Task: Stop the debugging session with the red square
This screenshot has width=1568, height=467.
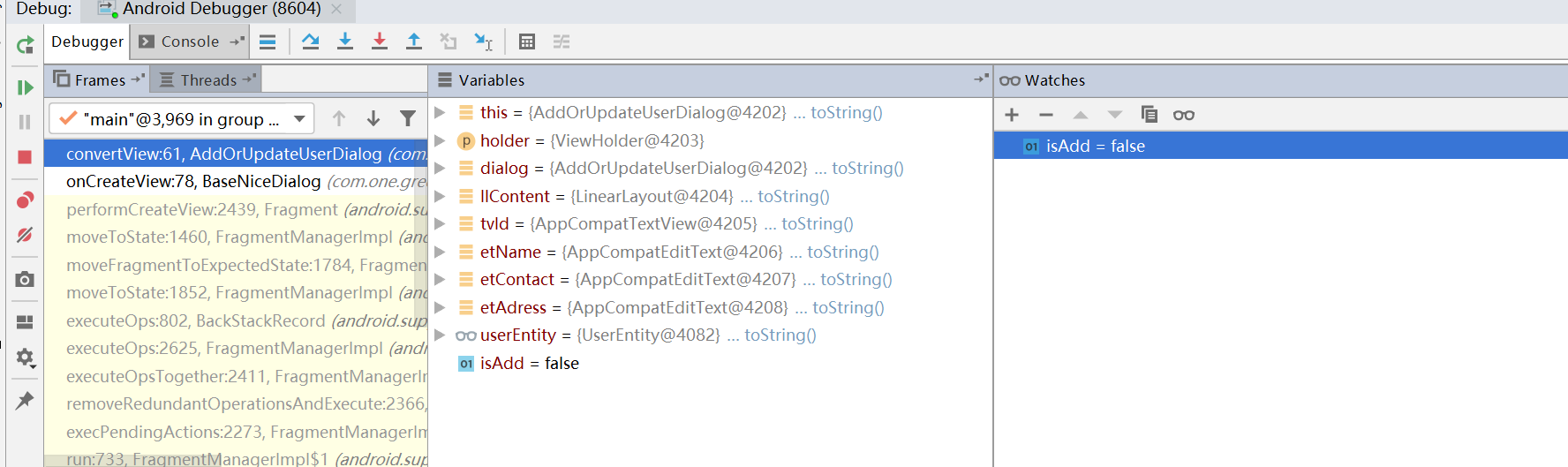Action: tap(25, 157)
